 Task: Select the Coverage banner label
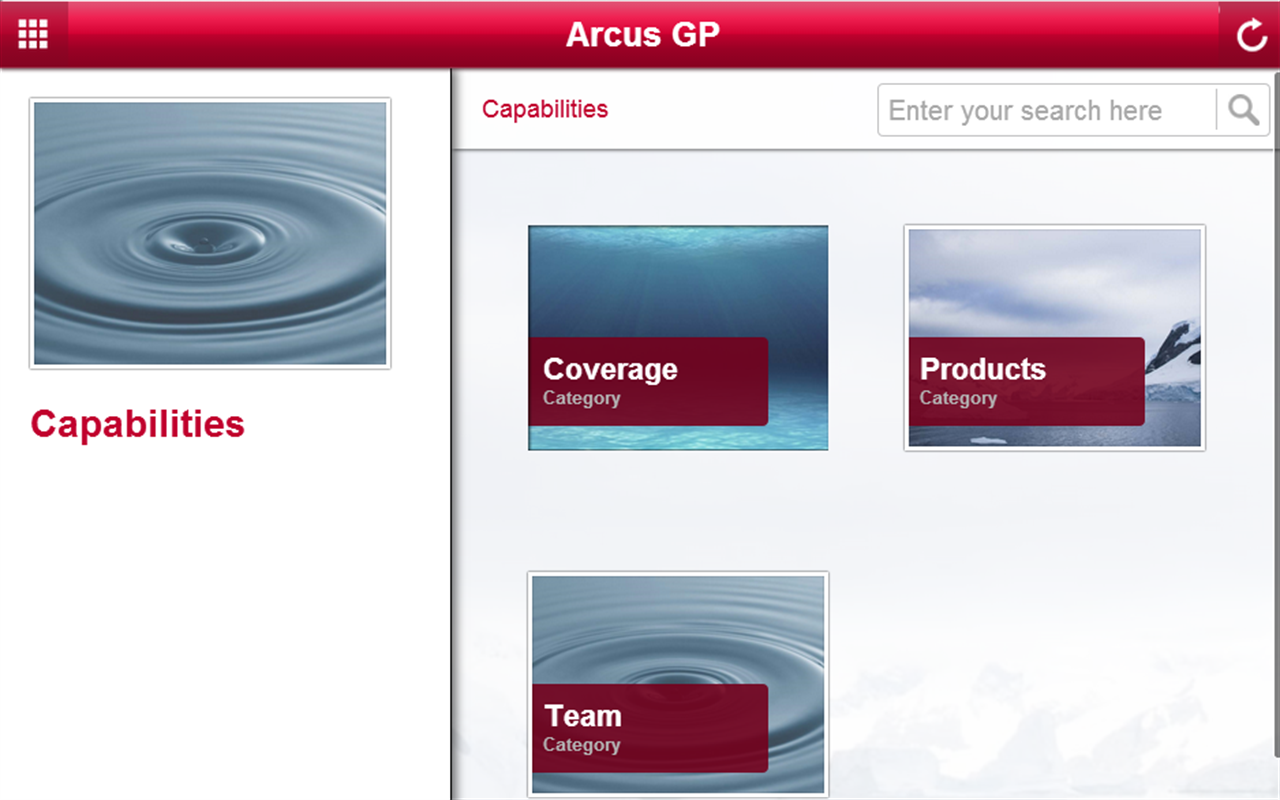click(611, 369)
